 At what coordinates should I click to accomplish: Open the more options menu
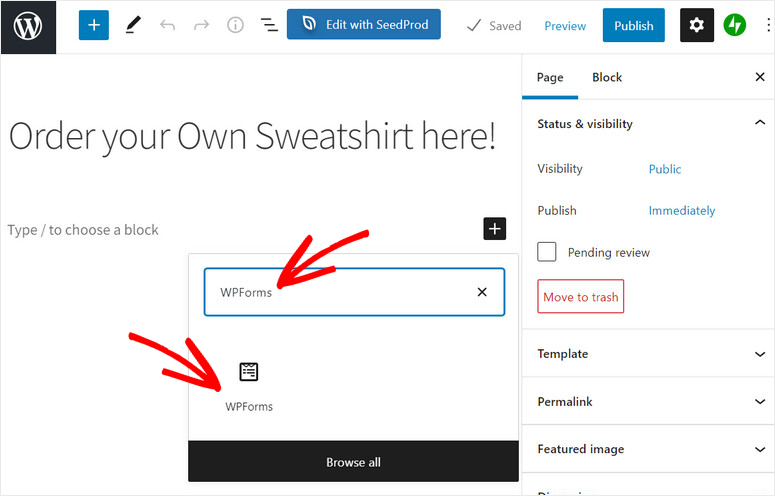click(768, 25)
